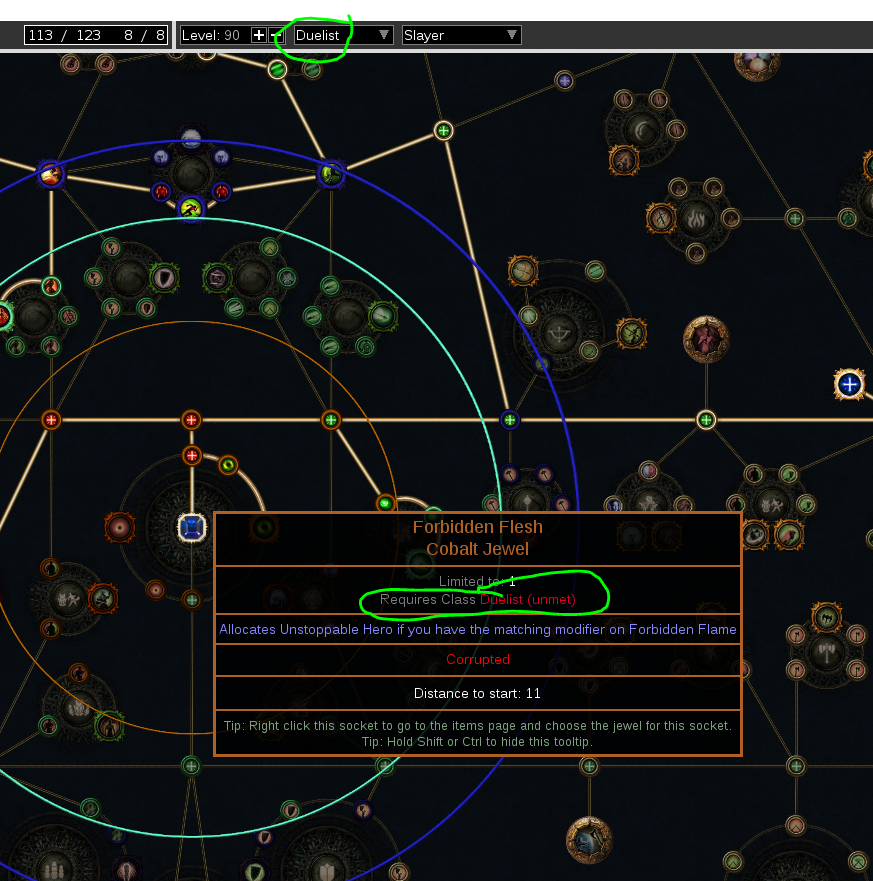Click the flame mastery icon in cluster center

[x=696, y=218]
